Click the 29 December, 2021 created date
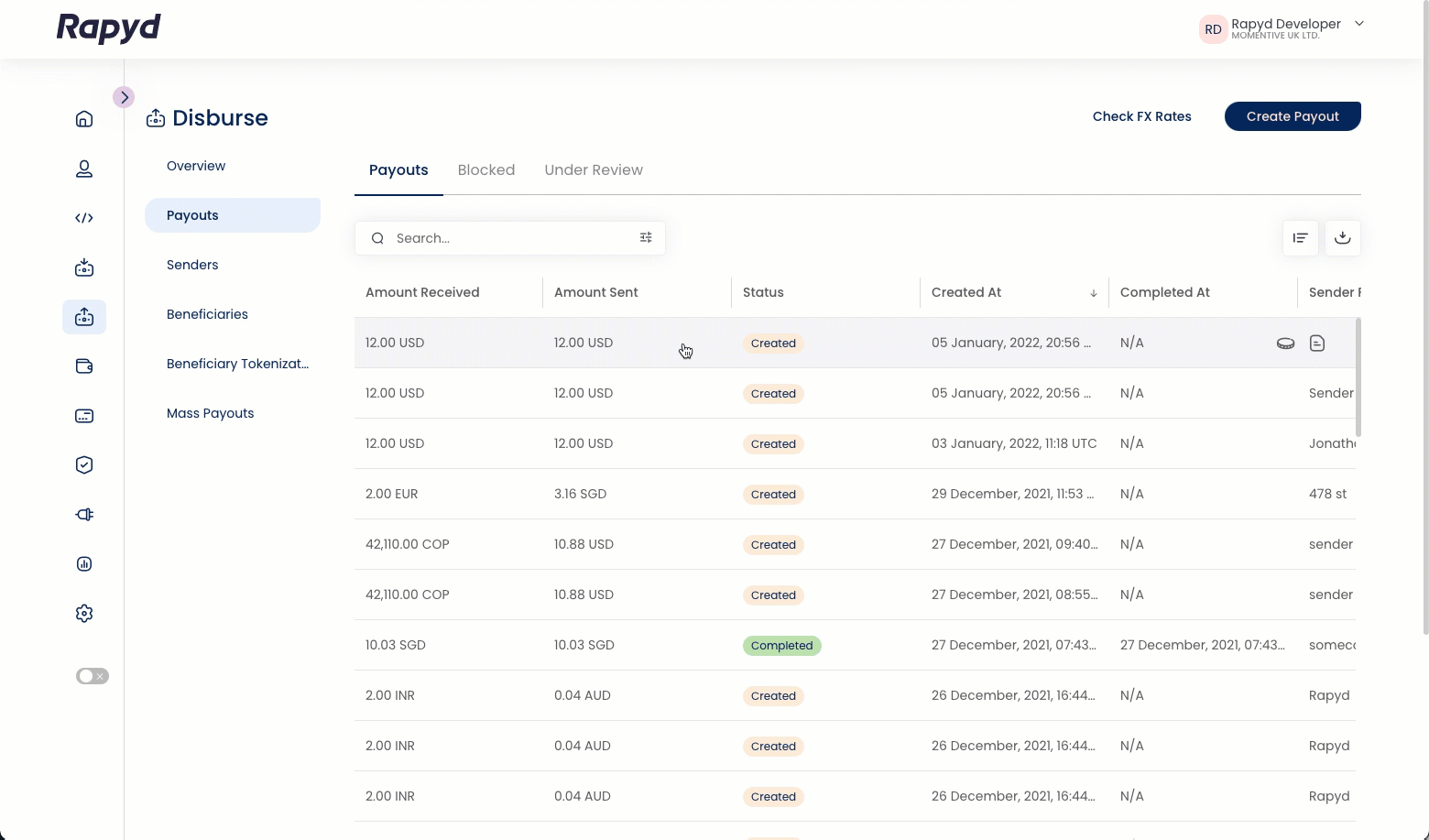Image resolution: width=1429 pixels, height=840 pixels. click(x=1013, y=494)
